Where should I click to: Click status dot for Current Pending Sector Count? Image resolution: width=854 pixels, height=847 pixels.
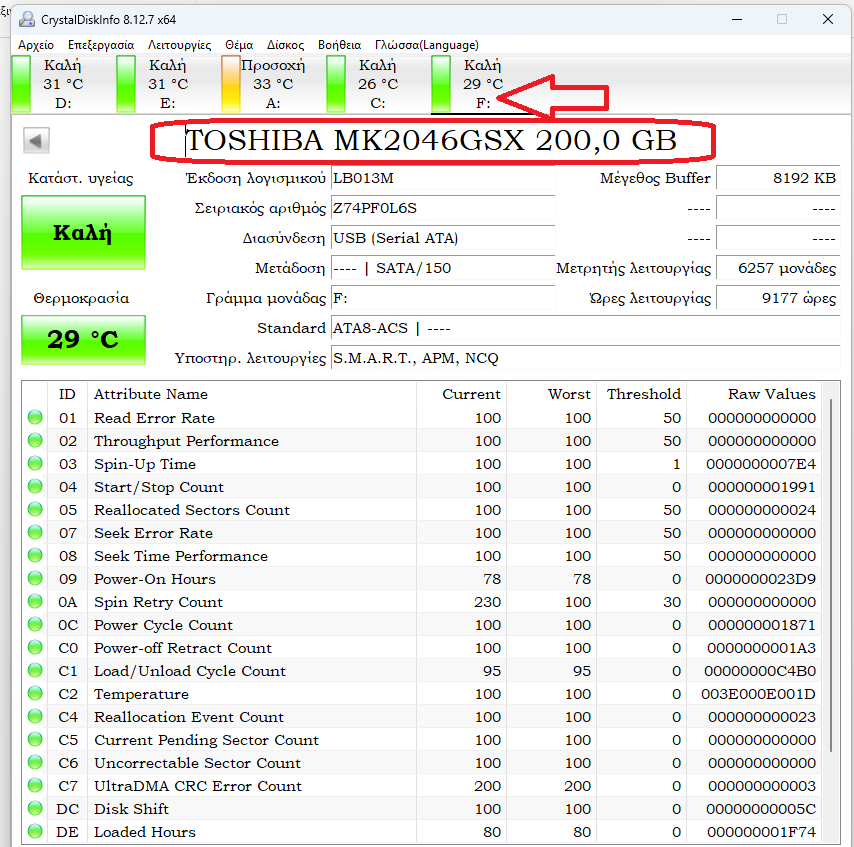[x=35, y=739]
